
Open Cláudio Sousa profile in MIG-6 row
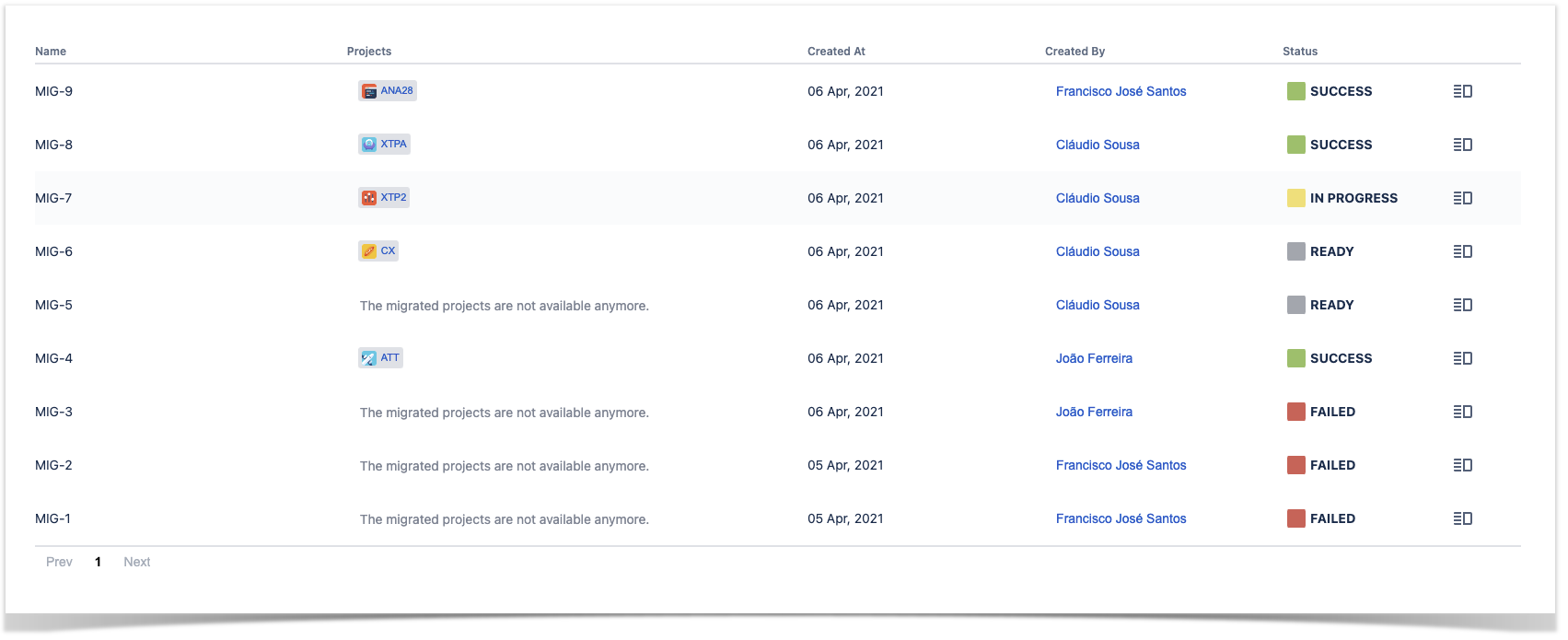click(1098, 251)
